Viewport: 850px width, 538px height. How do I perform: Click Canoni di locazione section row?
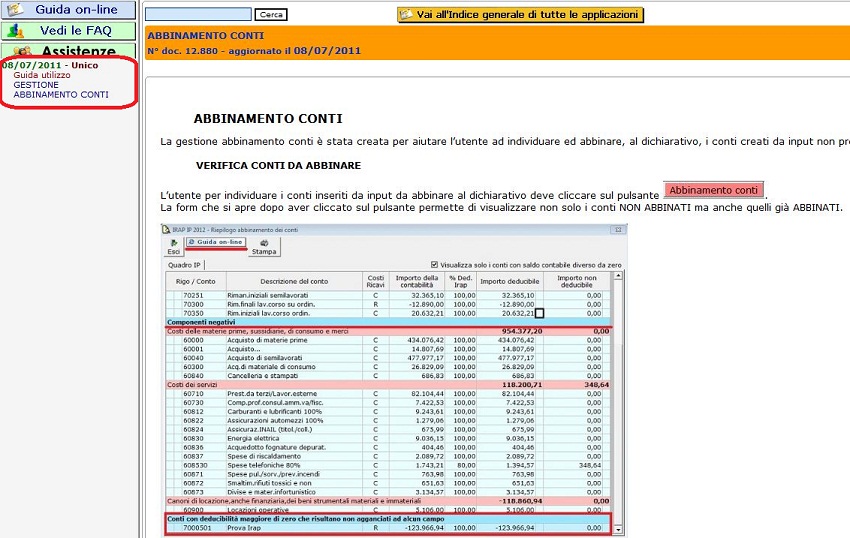(x=388, y=501)
